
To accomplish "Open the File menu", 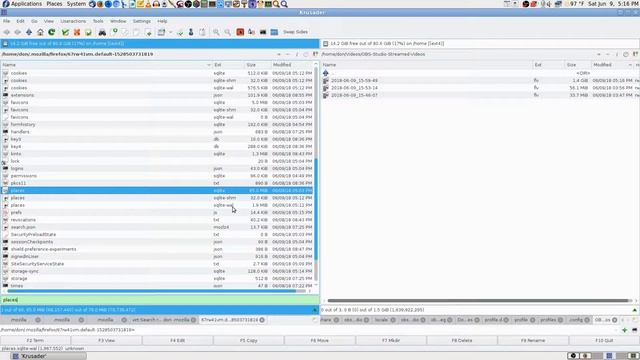I will [7, 21].
